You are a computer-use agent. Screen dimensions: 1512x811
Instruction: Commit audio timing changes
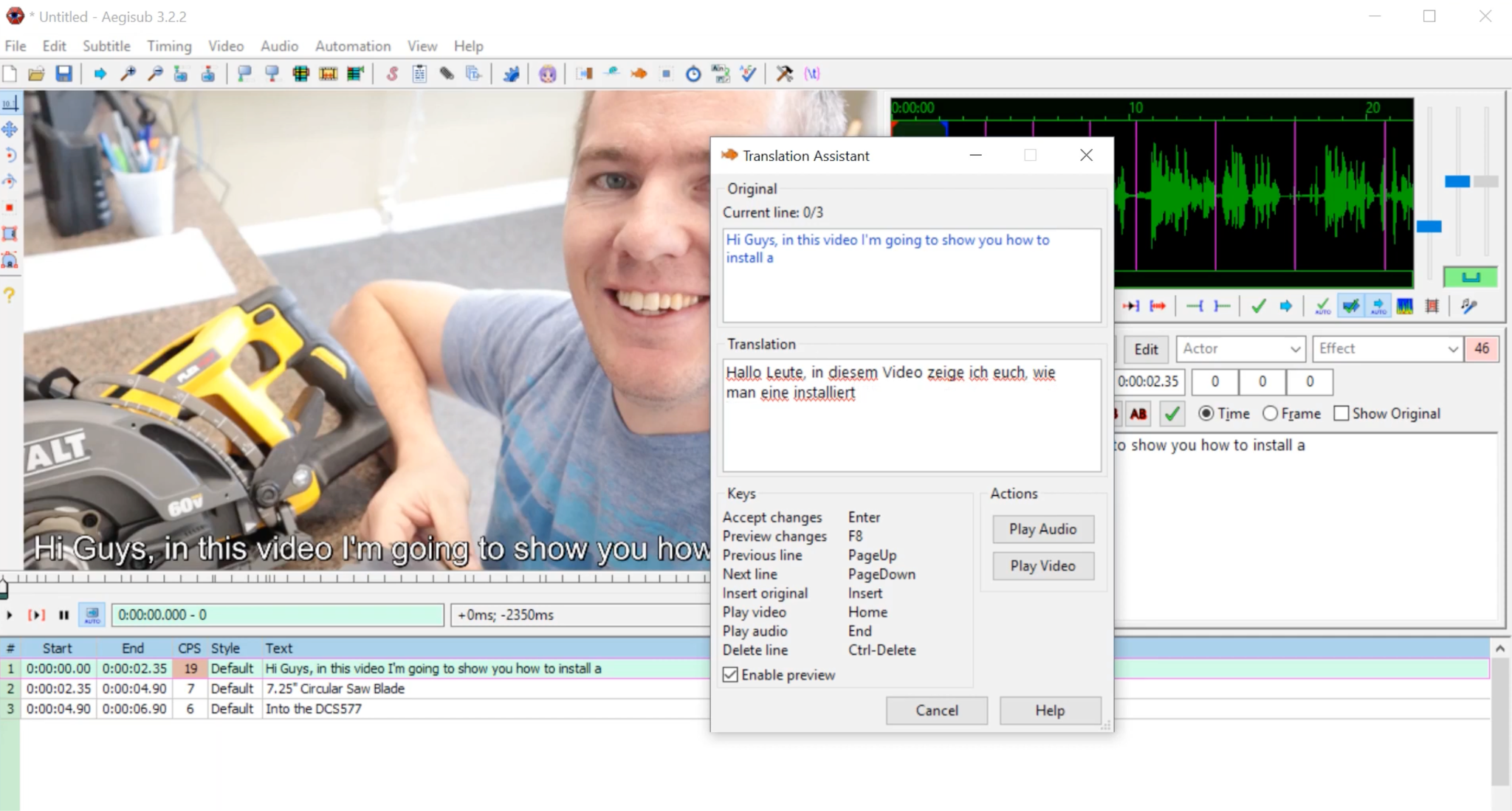tap(1259, 306)
